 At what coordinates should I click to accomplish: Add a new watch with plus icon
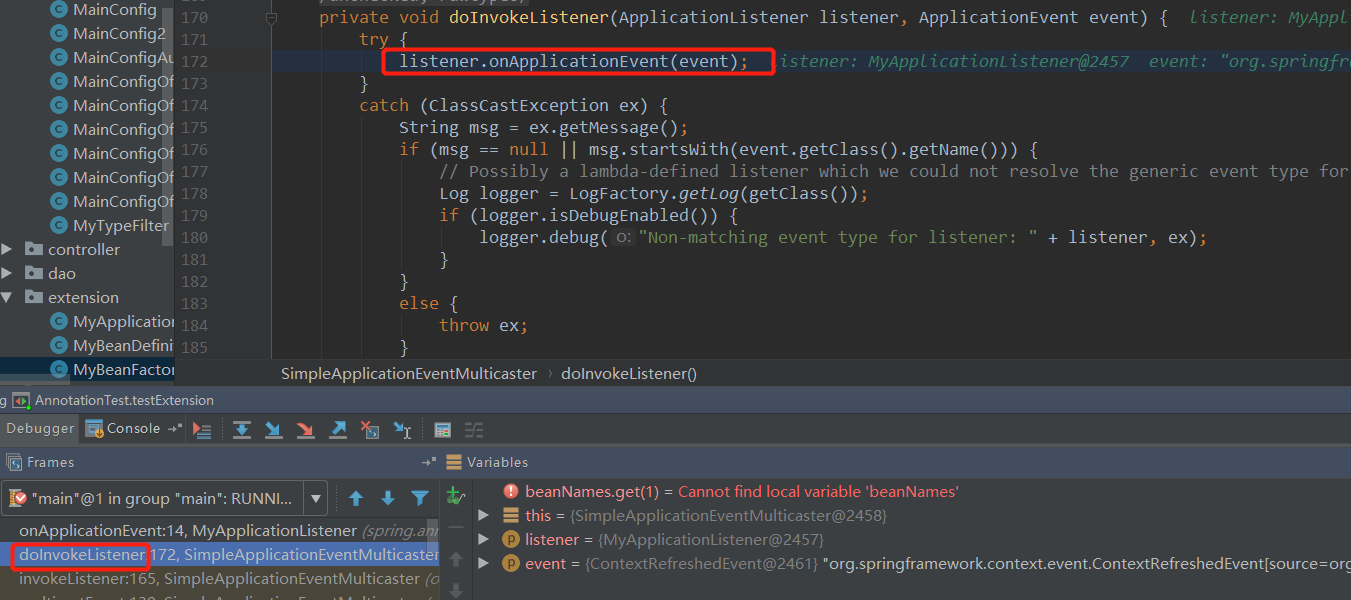456,495
